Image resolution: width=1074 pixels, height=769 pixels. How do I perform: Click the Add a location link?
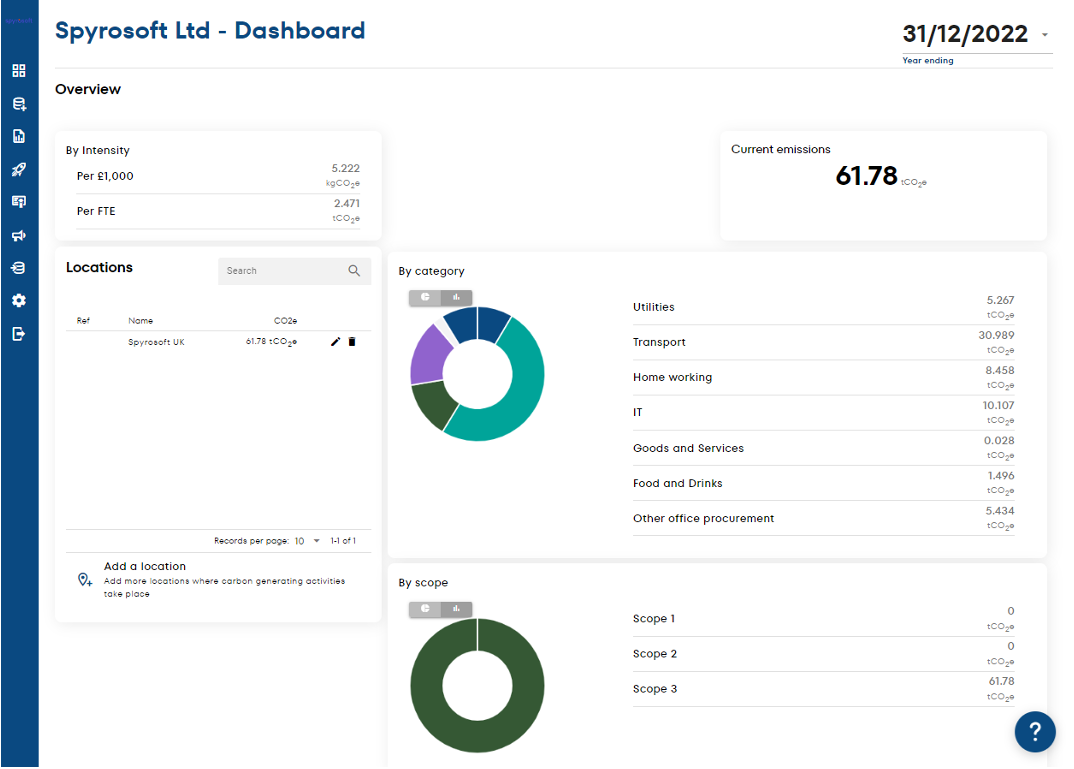tap(145, 567)
